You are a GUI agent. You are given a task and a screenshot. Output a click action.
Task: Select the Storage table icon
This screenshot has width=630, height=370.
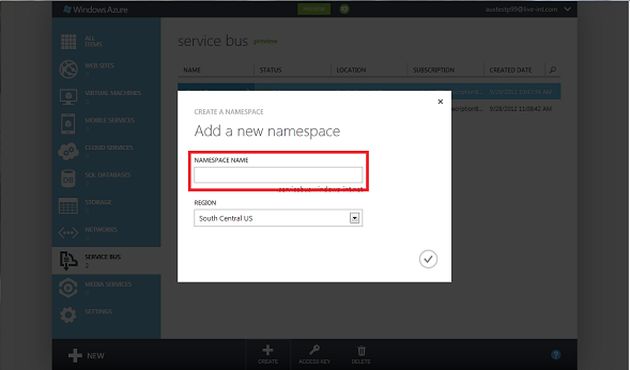pos(68,206)
